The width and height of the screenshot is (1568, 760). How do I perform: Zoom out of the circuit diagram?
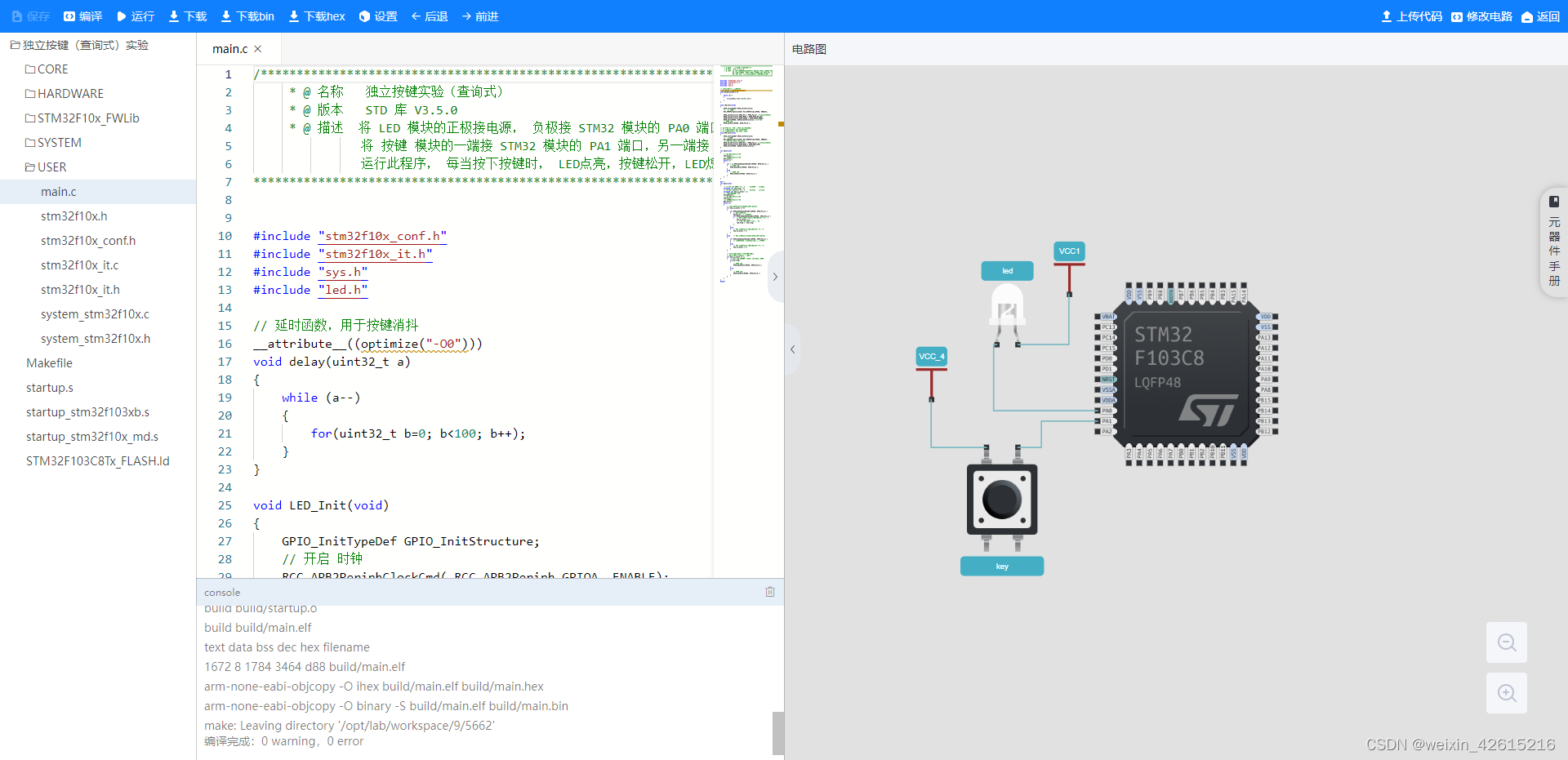pos(1506,642)
